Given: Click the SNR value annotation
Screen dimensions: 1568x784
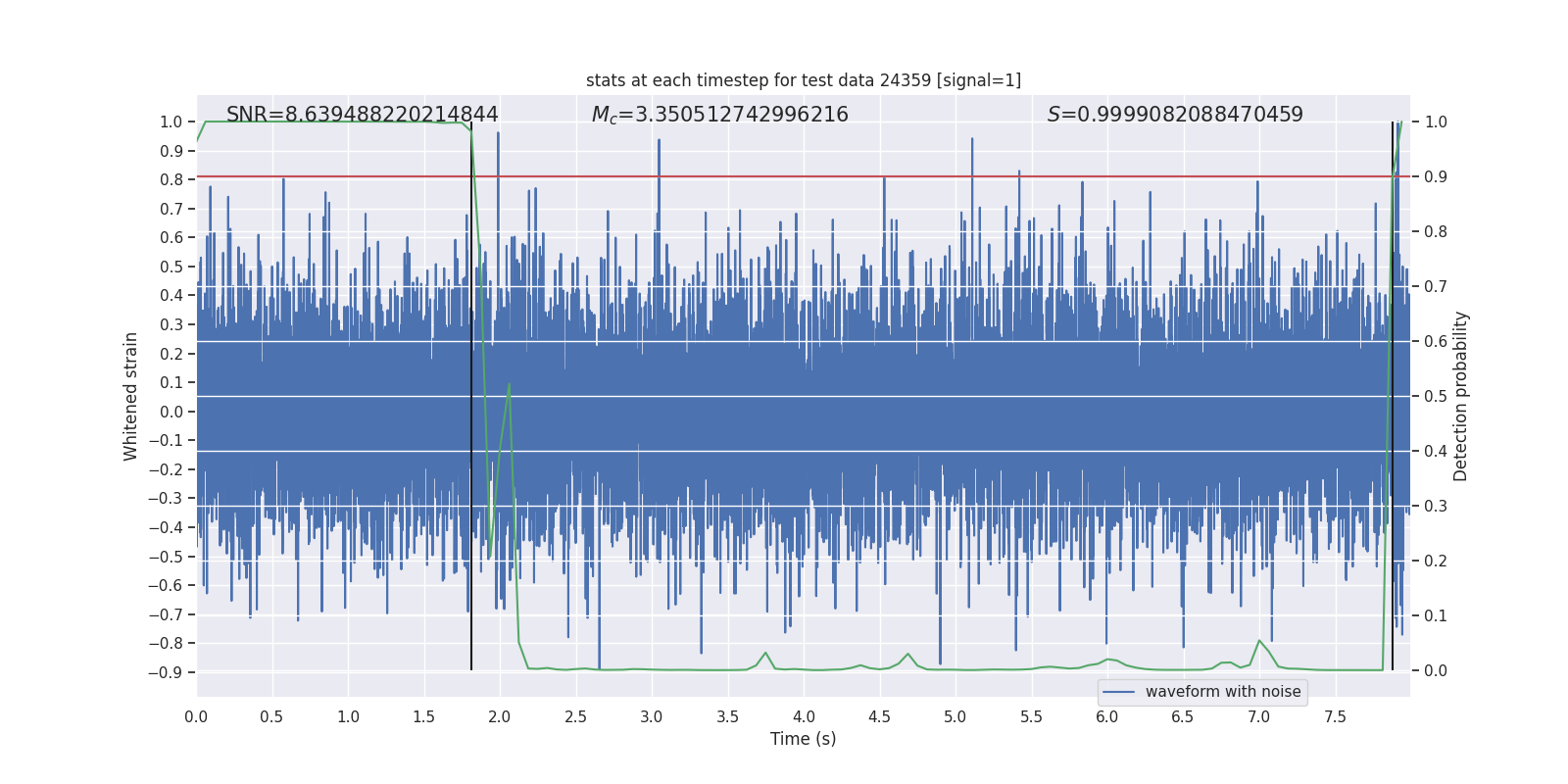Looking at the screenshot, I should pos(363,115).
